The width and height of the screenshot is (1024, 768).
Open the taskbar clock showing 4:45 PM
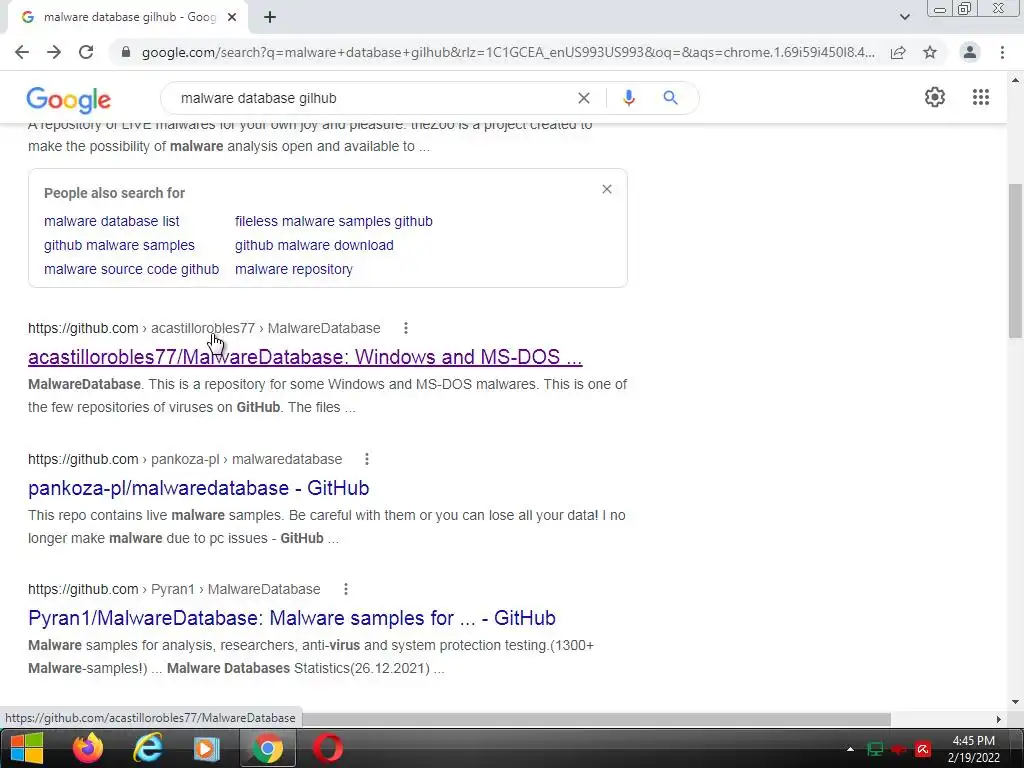[x=974, y=749]
